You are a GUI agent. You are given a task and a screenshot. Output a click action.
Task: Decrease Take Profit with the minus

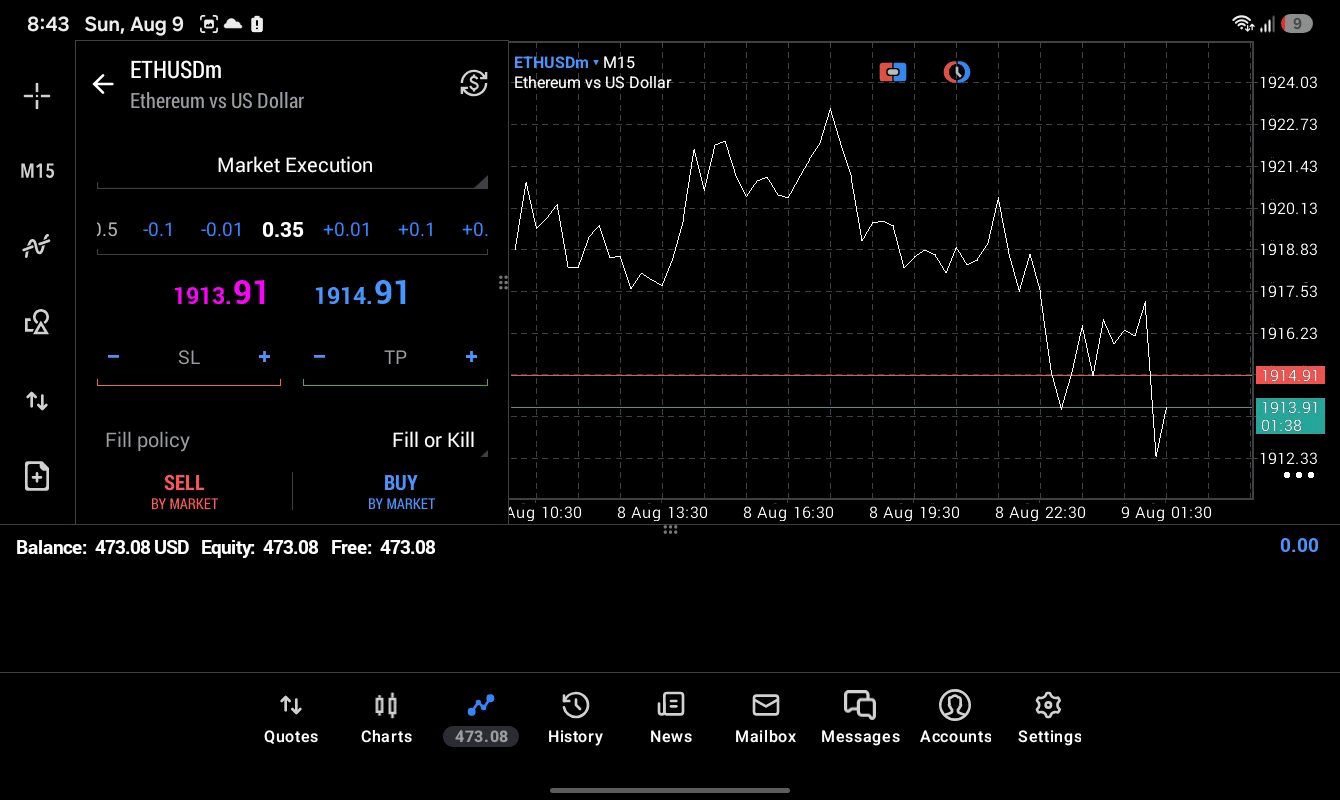pyautogui.click(x=319, y=357)
